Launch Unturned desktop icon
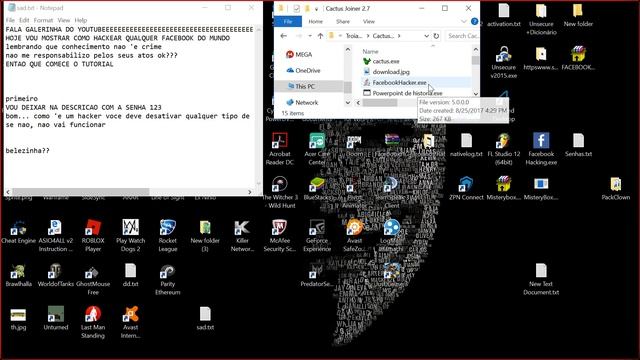Viewport: 640px width, 360px height. (56, 319)
